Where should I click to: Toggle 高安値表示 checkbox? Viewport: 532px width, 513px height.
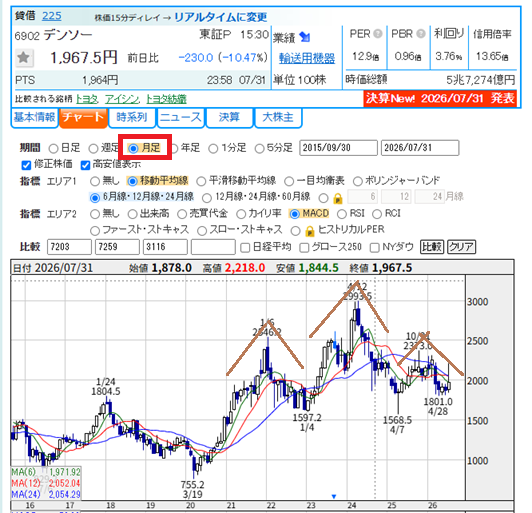click(x=85, y=165)
